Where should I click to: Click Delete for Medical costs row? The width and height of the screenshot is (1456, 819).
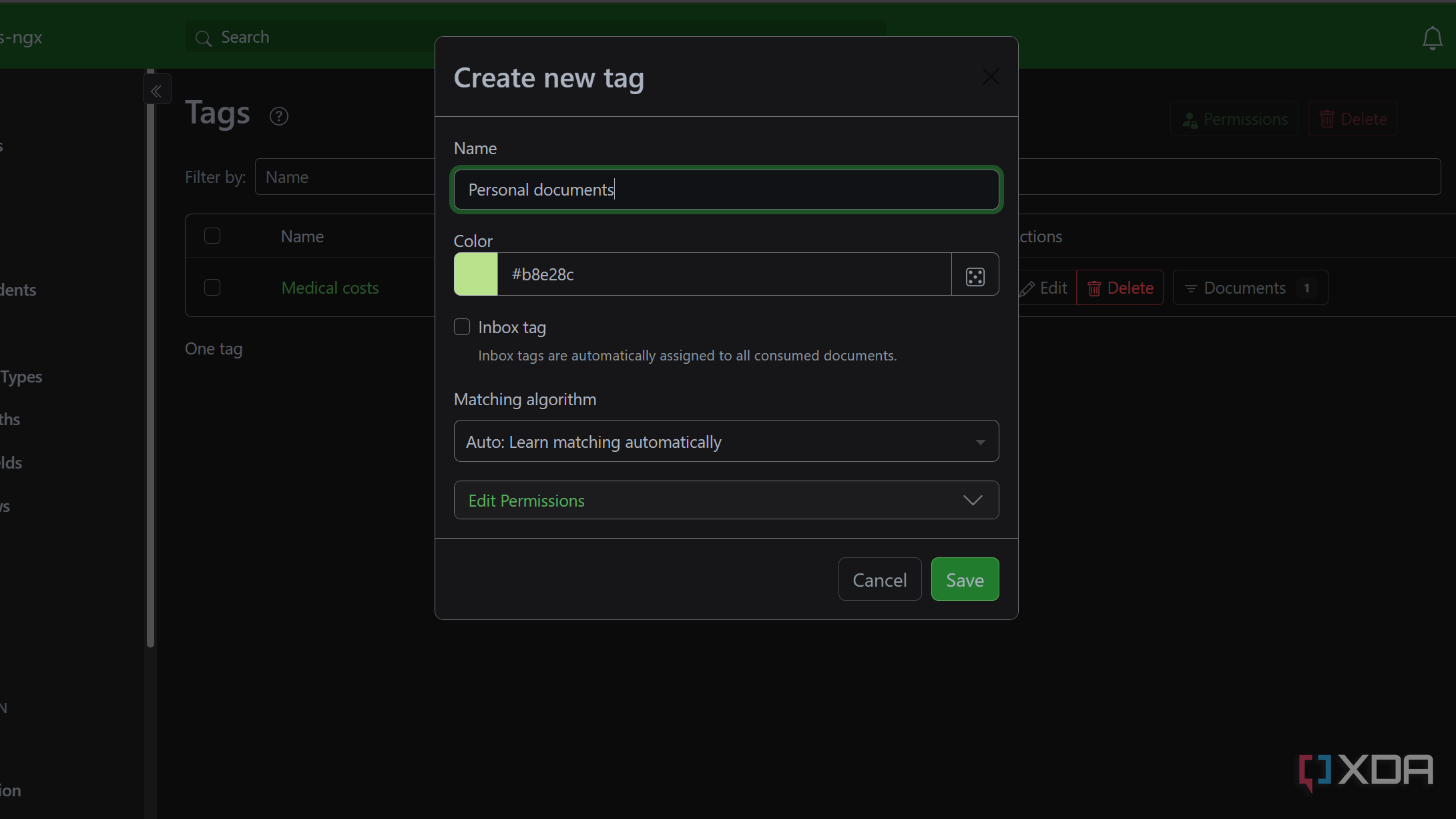click(x=1120, y=288)
